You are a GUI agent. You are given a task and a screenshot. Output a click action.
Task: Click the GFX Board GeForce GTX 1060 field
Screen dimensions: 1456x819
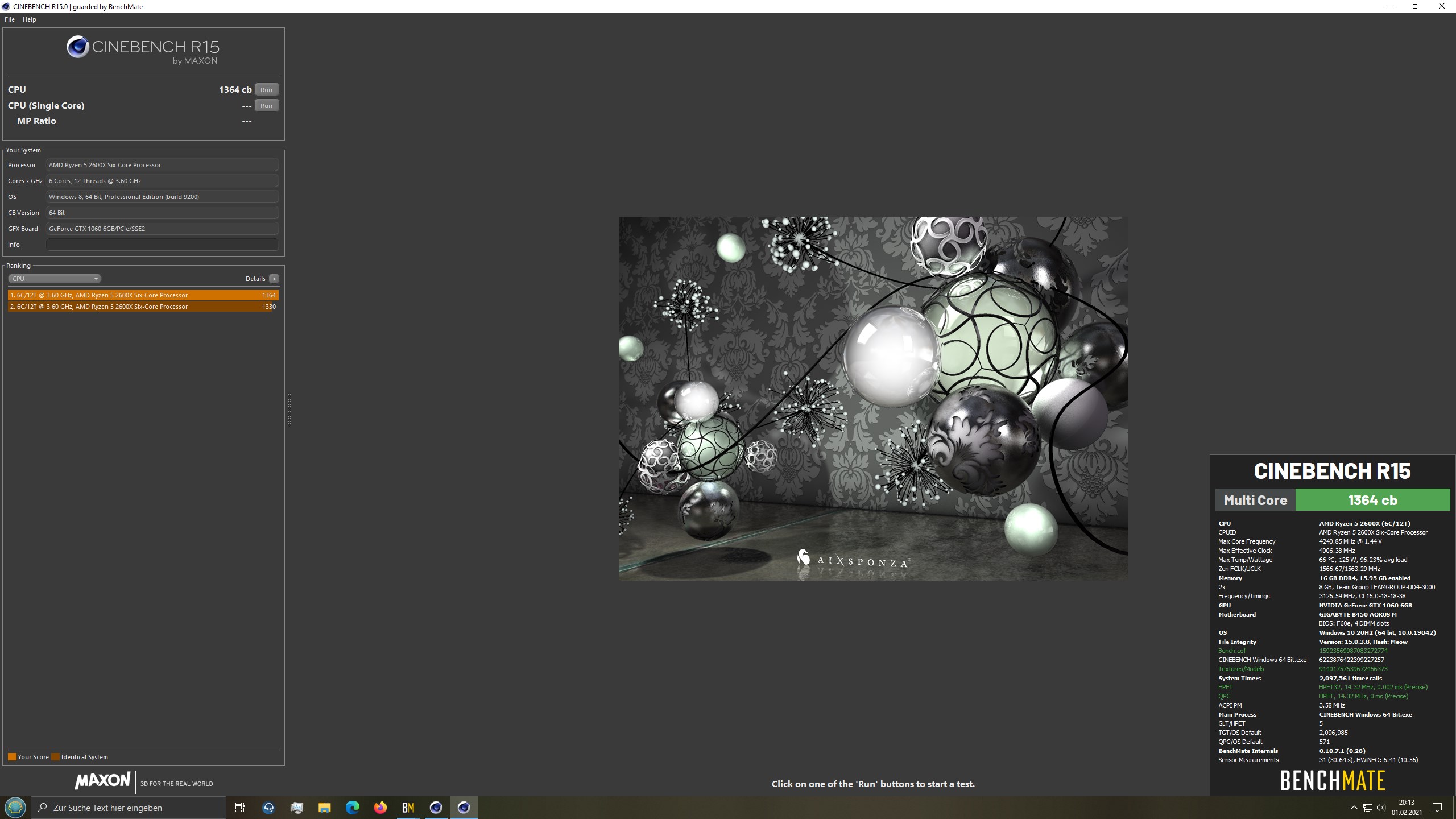[162, 229]
